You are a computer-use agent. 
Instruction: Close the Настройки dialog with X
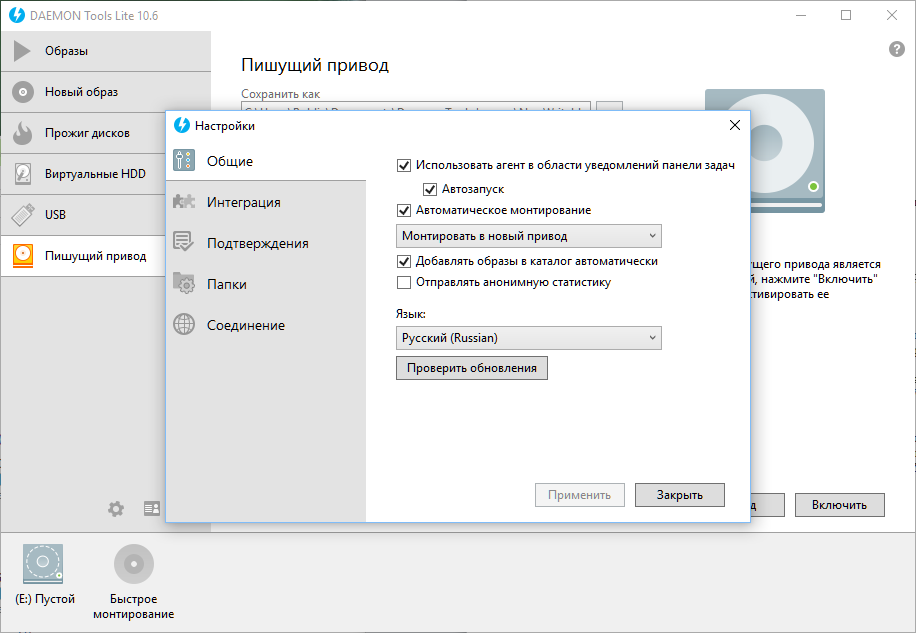click(735, 125)
